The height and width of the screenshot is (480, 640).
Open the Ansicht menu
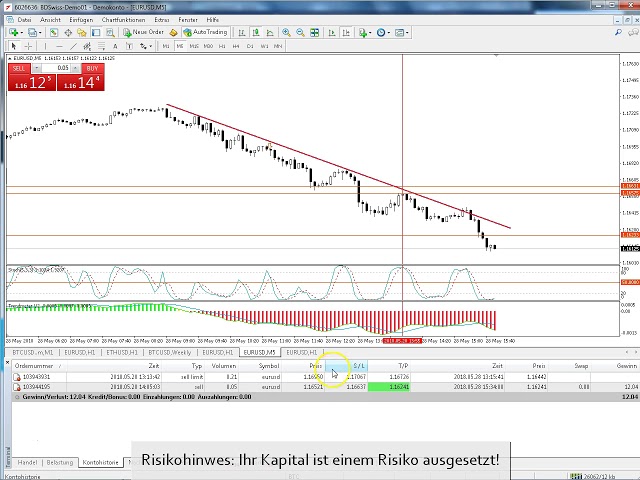tap(50, 20)
